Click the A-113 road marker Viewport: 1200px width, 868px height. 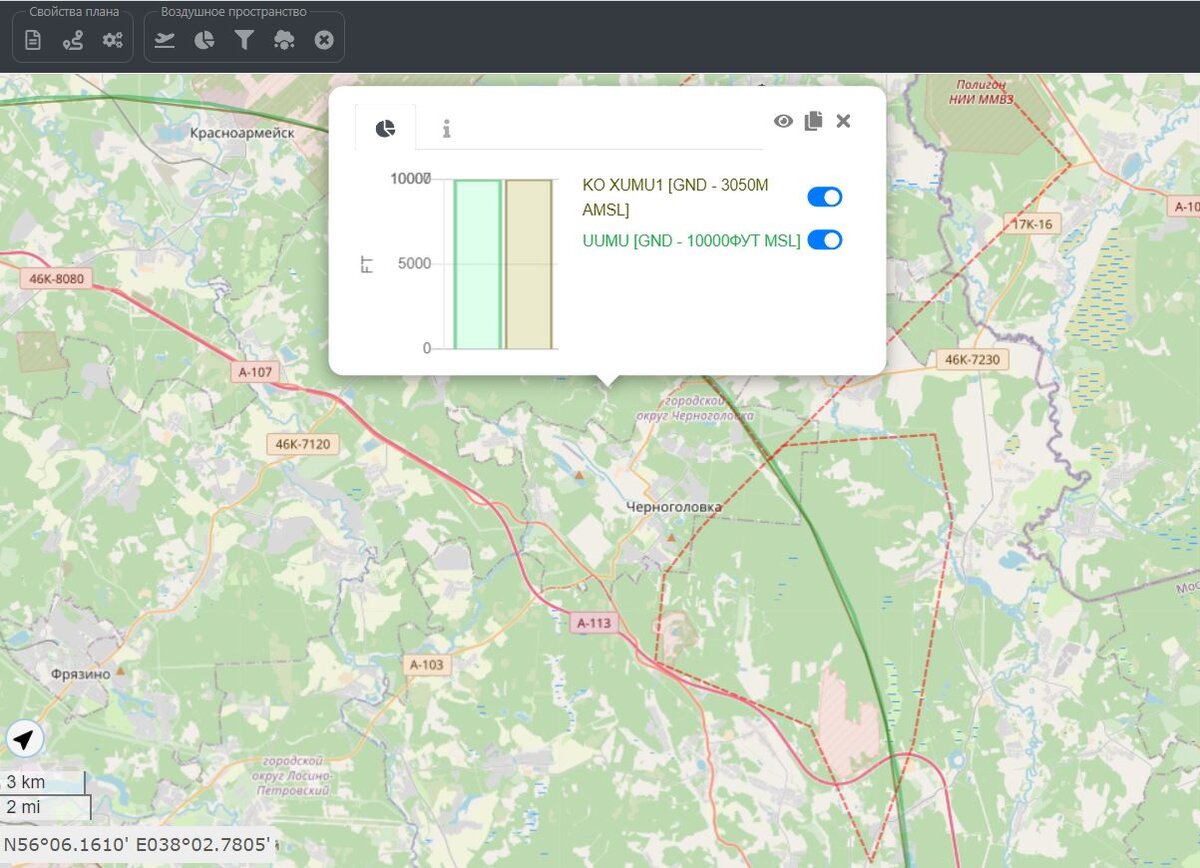point(594,623)
